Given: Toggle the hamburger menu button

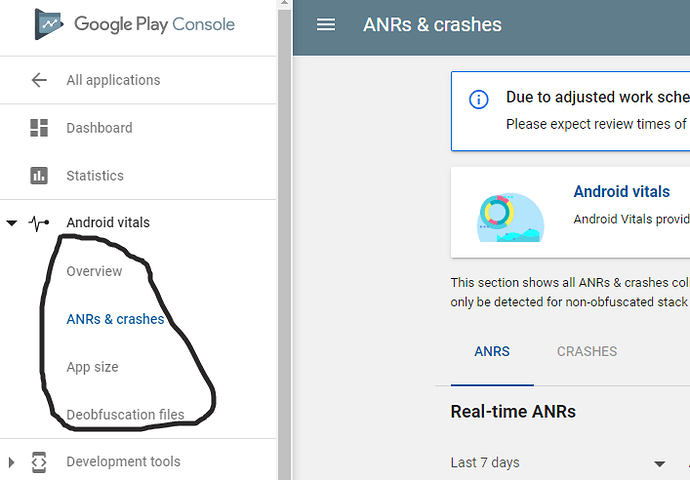Looking at the screenshot, I should click(326, 25).
